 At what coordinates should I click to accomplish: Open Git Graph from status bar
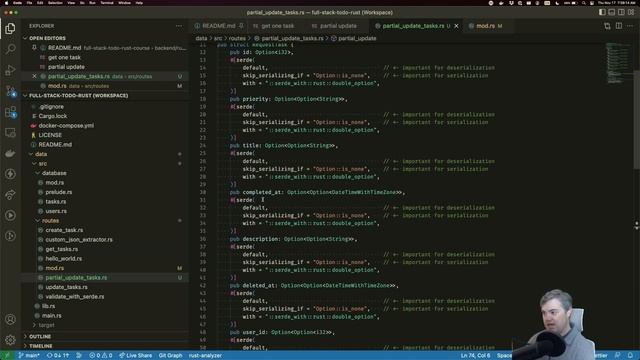170,356
